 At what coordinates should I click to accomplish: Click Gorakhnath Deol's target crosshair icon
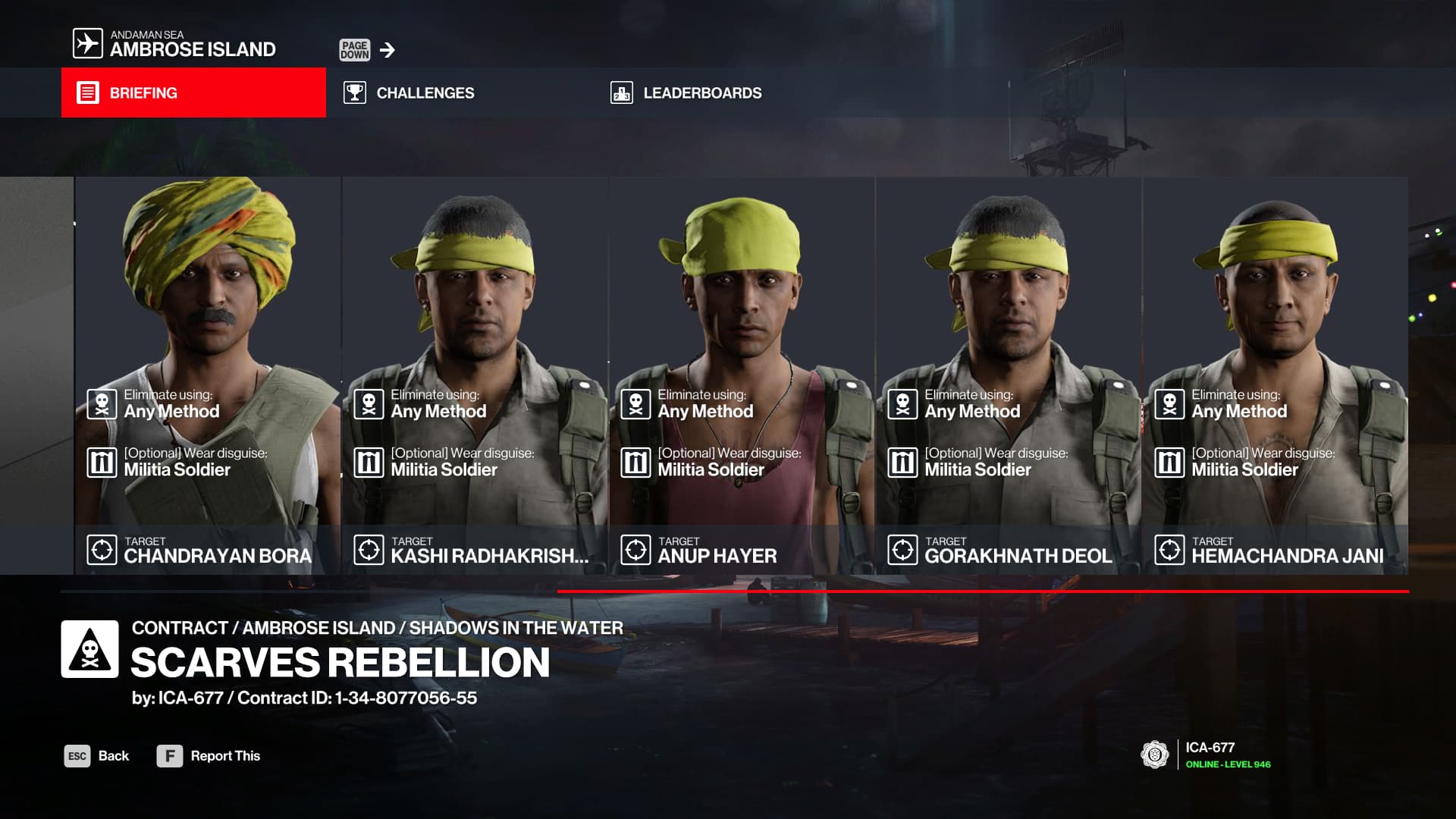(902, 549)
